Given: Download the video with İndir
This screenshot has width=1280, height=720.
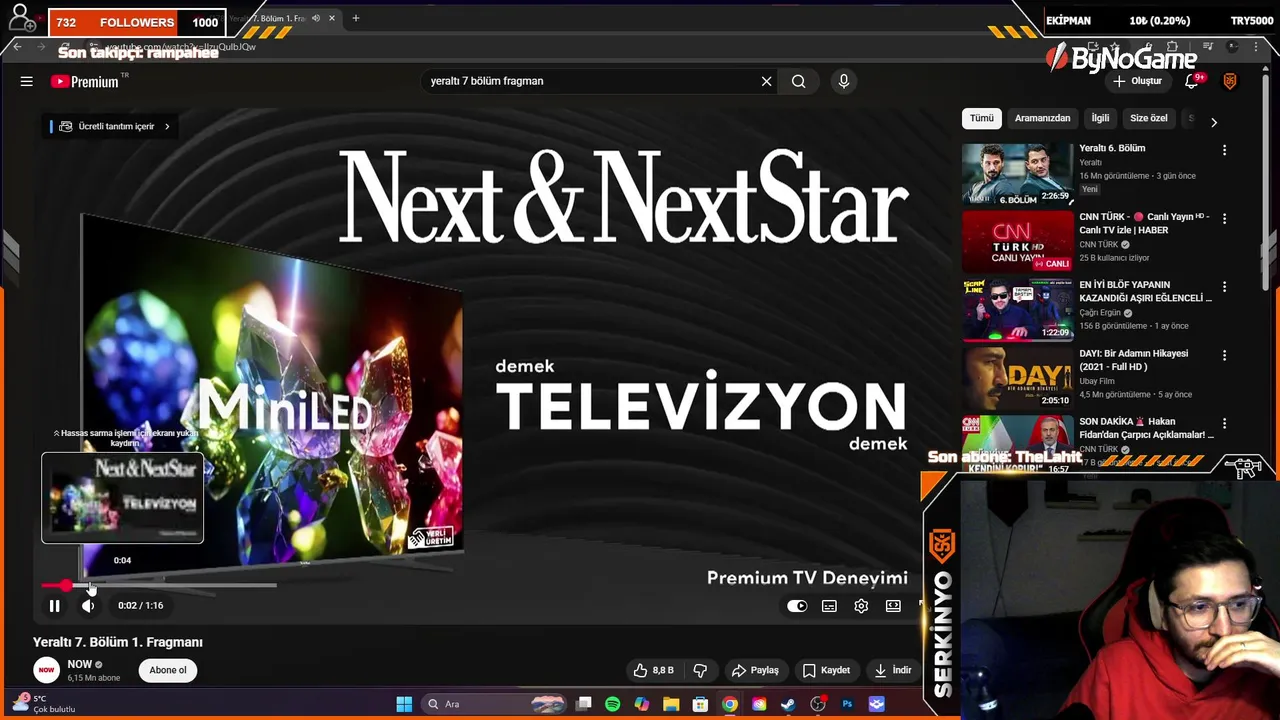Looking at the screenshot, I should (x=892, y=670).
